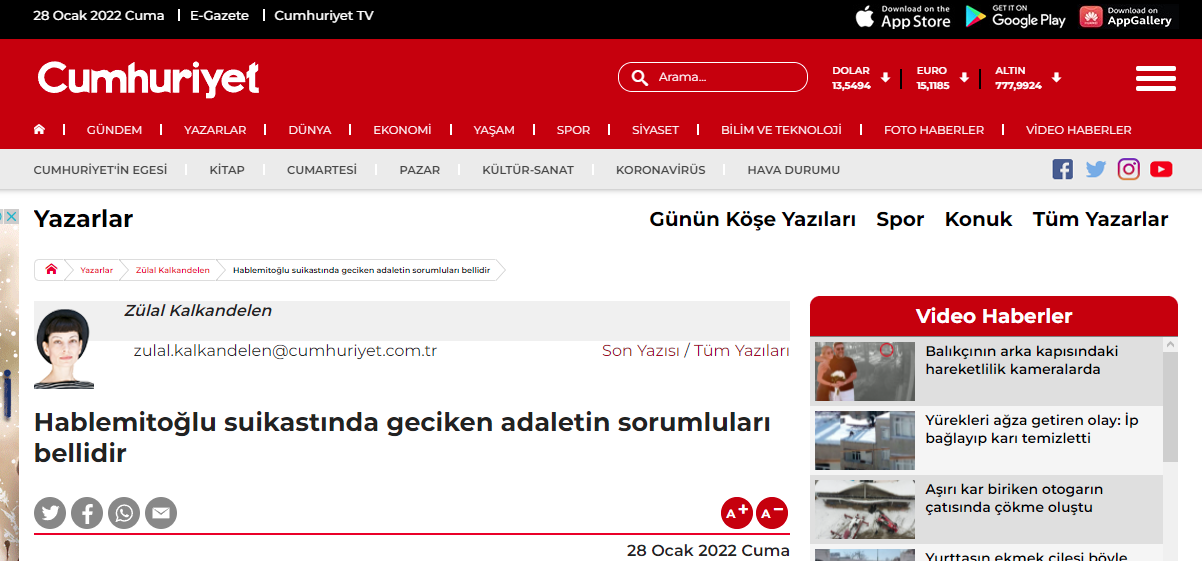Open Tüm Yazarlar tab
Screen dimensions: 1202x561
pos(1100,219)
